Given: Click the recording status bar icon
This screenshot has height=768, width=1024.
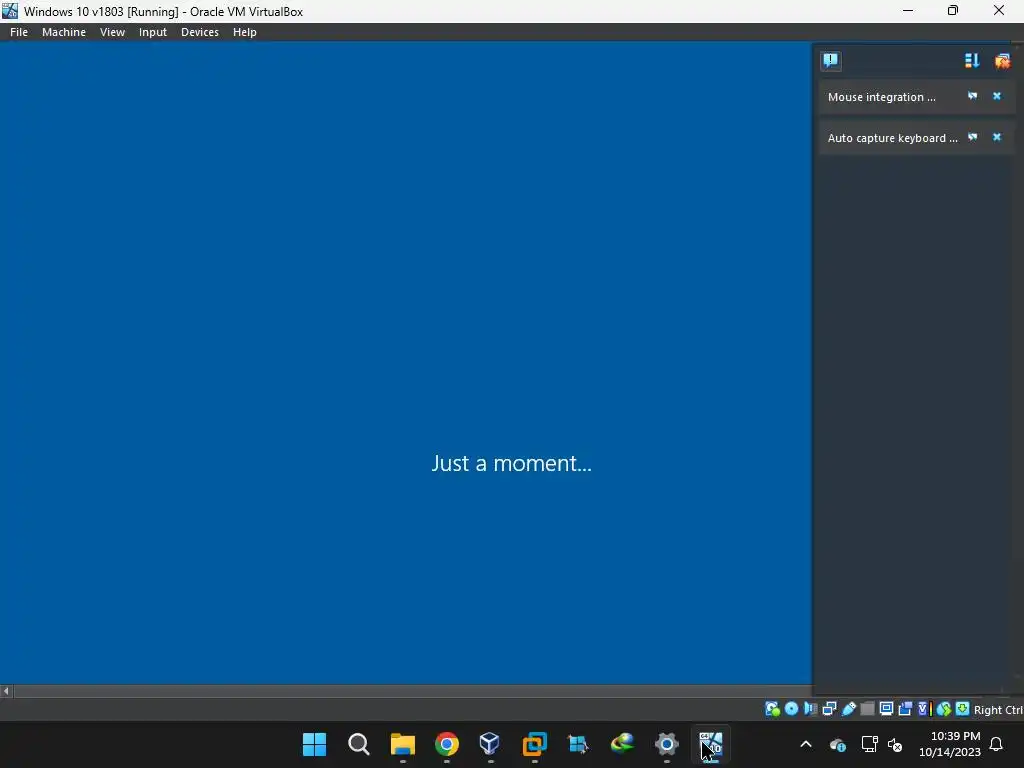Looking at the screenshot, I should click(x=905, y=709).
